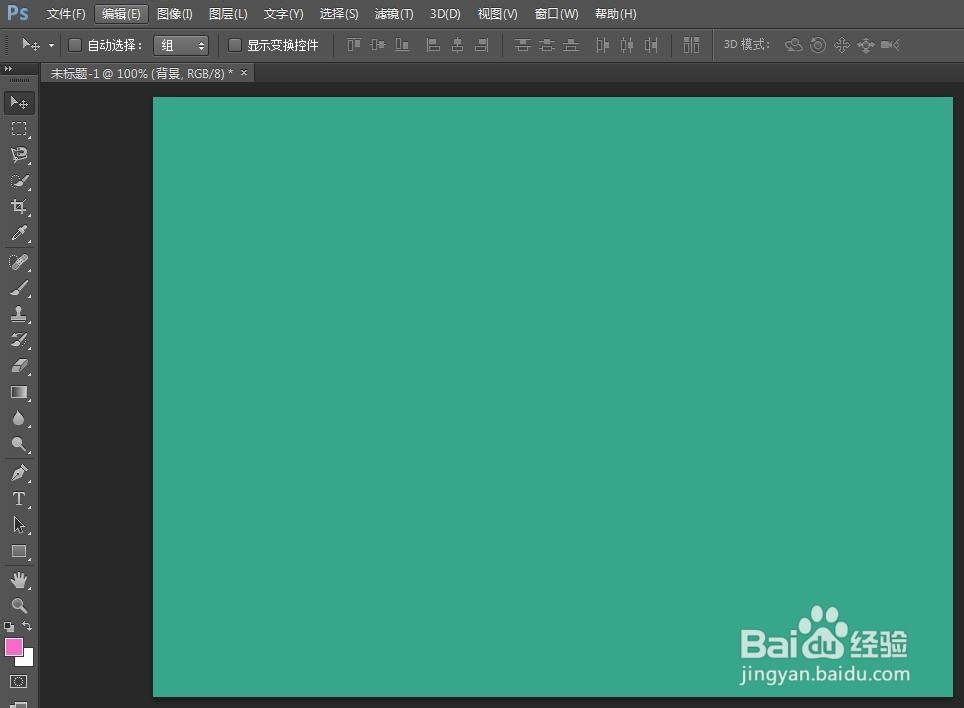The image size is (964, 708).
Task: Distribute horizontal centers of layers
Action: tap(626, 45)
